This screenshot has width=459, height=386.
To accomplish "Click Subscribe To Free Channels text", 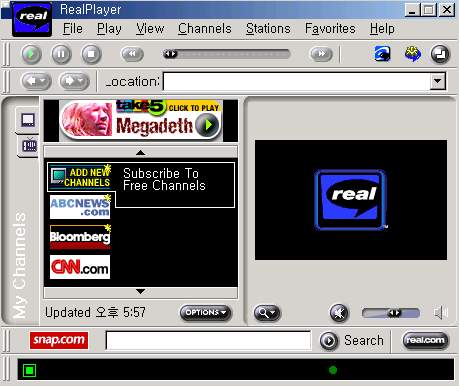I will 164,179.
